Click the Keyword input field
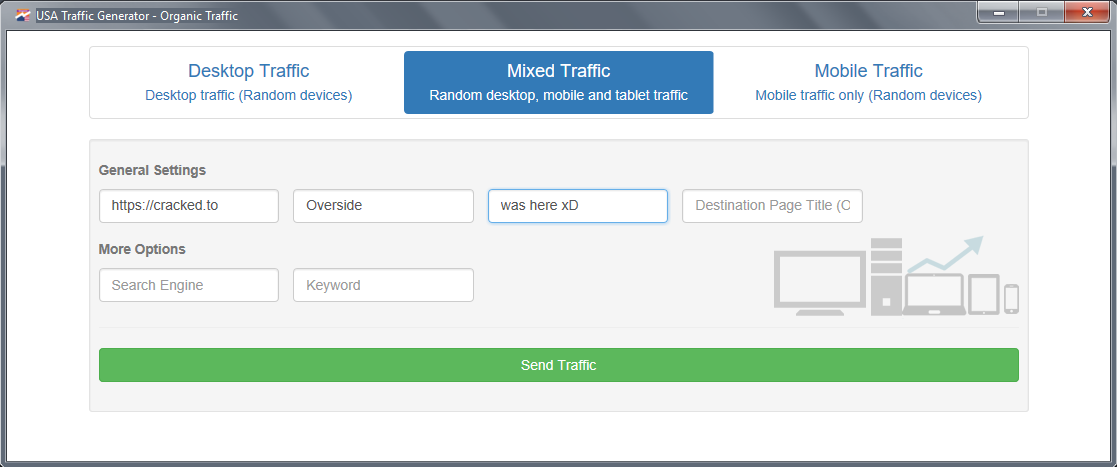 (x=383, y=285)
